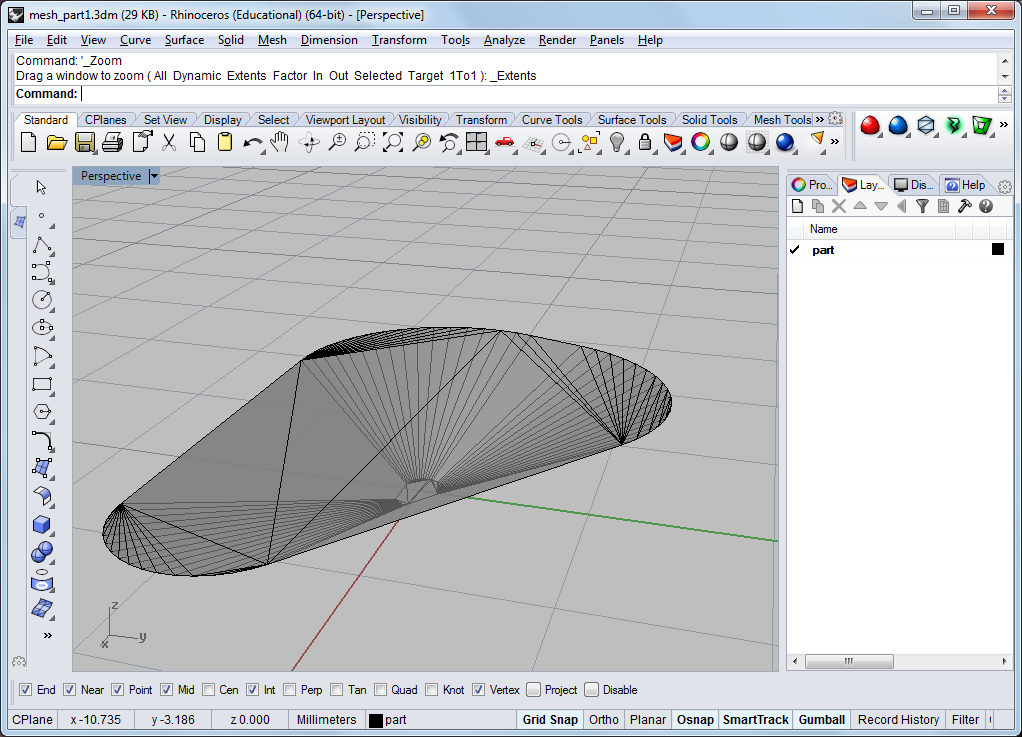Click the Lock padlock toolbar icon

tap(645, 142)
